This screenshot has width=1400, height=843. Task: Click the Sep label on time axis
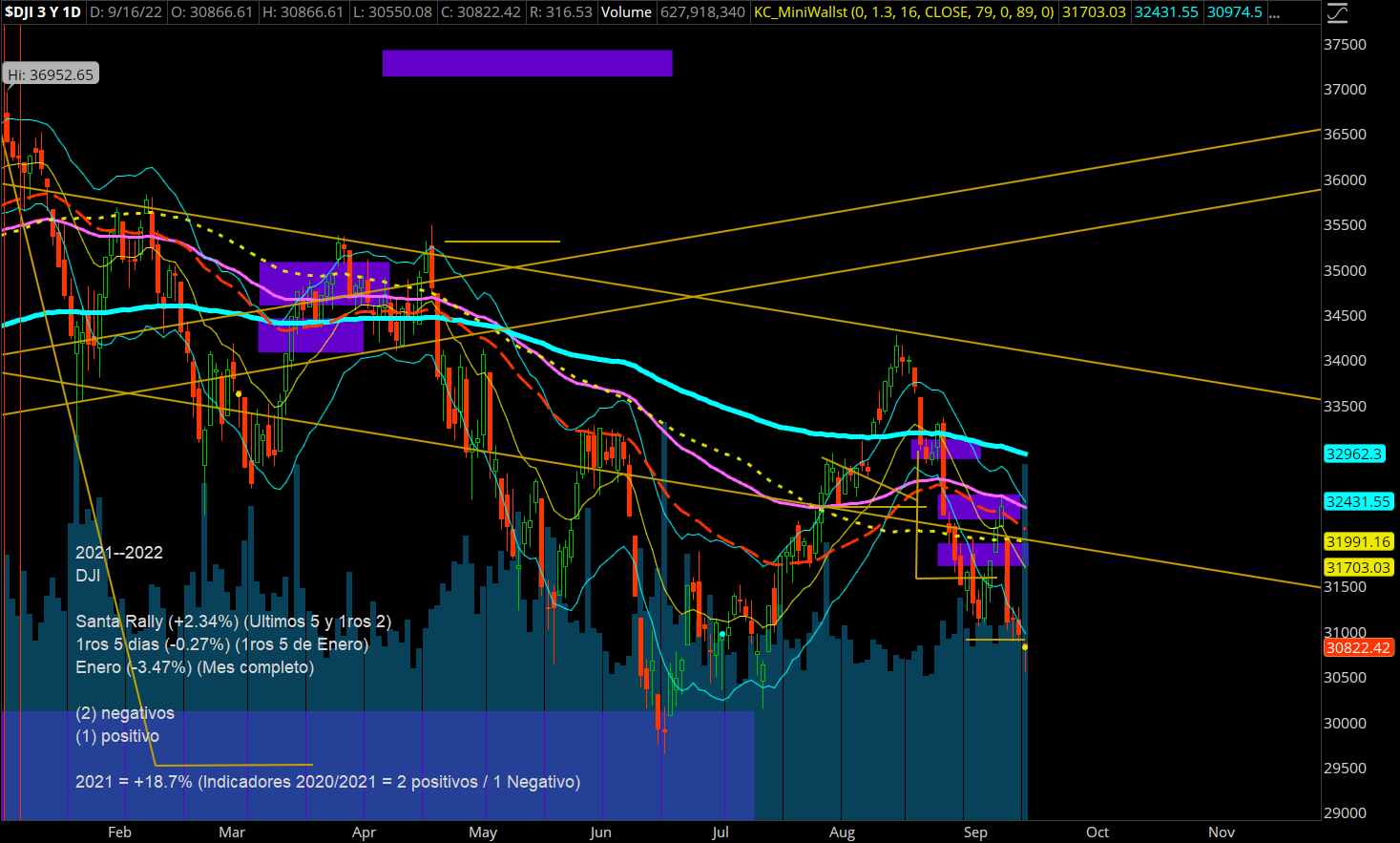pos(975,832)
